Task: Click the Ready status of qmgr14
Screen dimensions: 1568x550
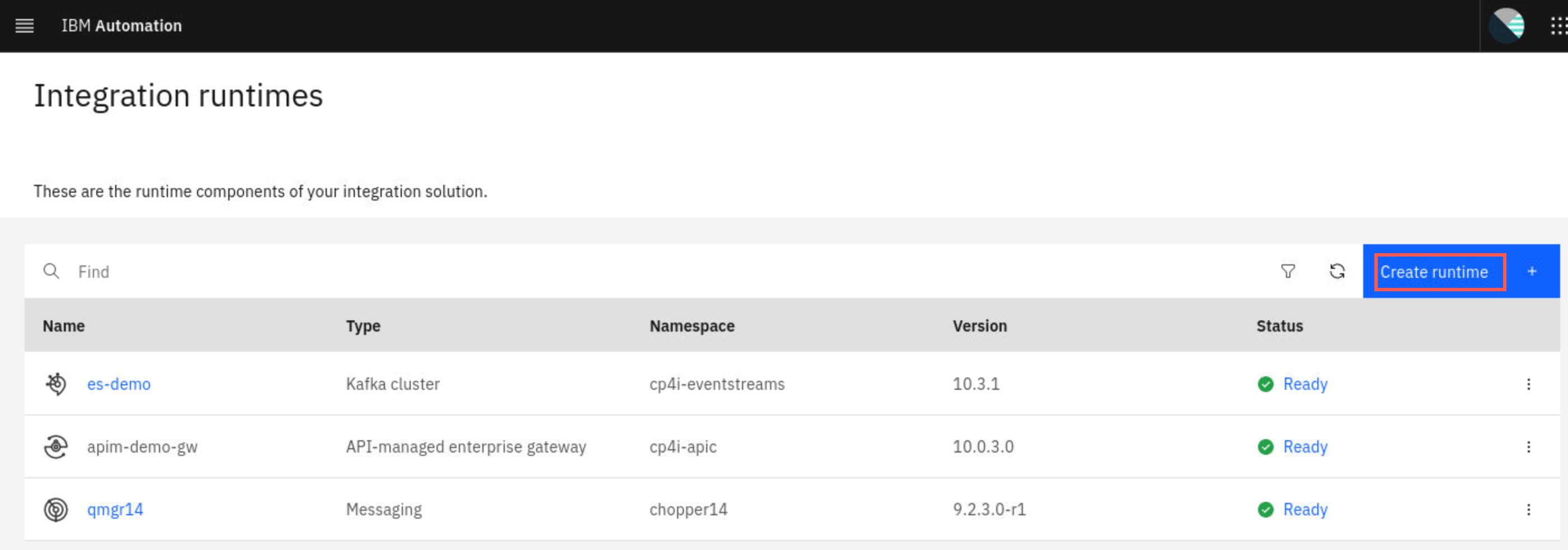Action: [x=1305, y=509]
